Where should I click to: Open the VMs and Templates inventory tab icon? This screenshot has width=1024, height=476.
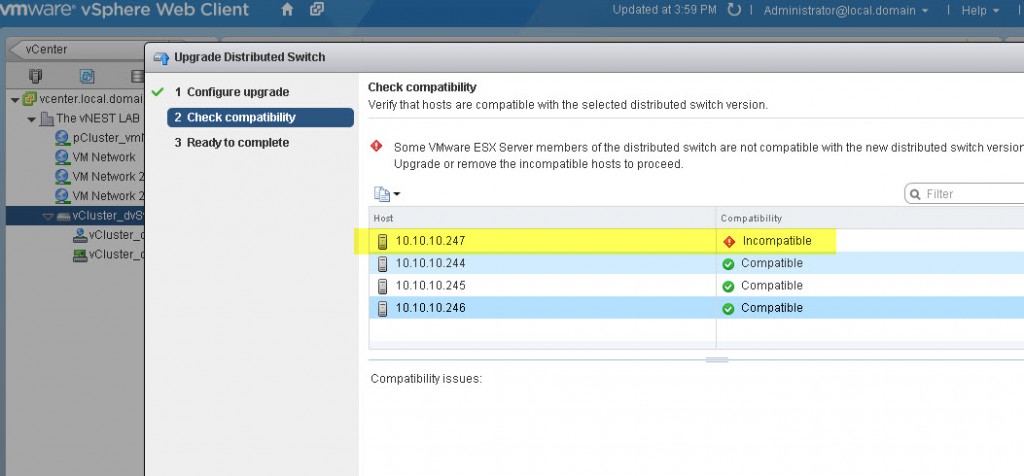87,76
